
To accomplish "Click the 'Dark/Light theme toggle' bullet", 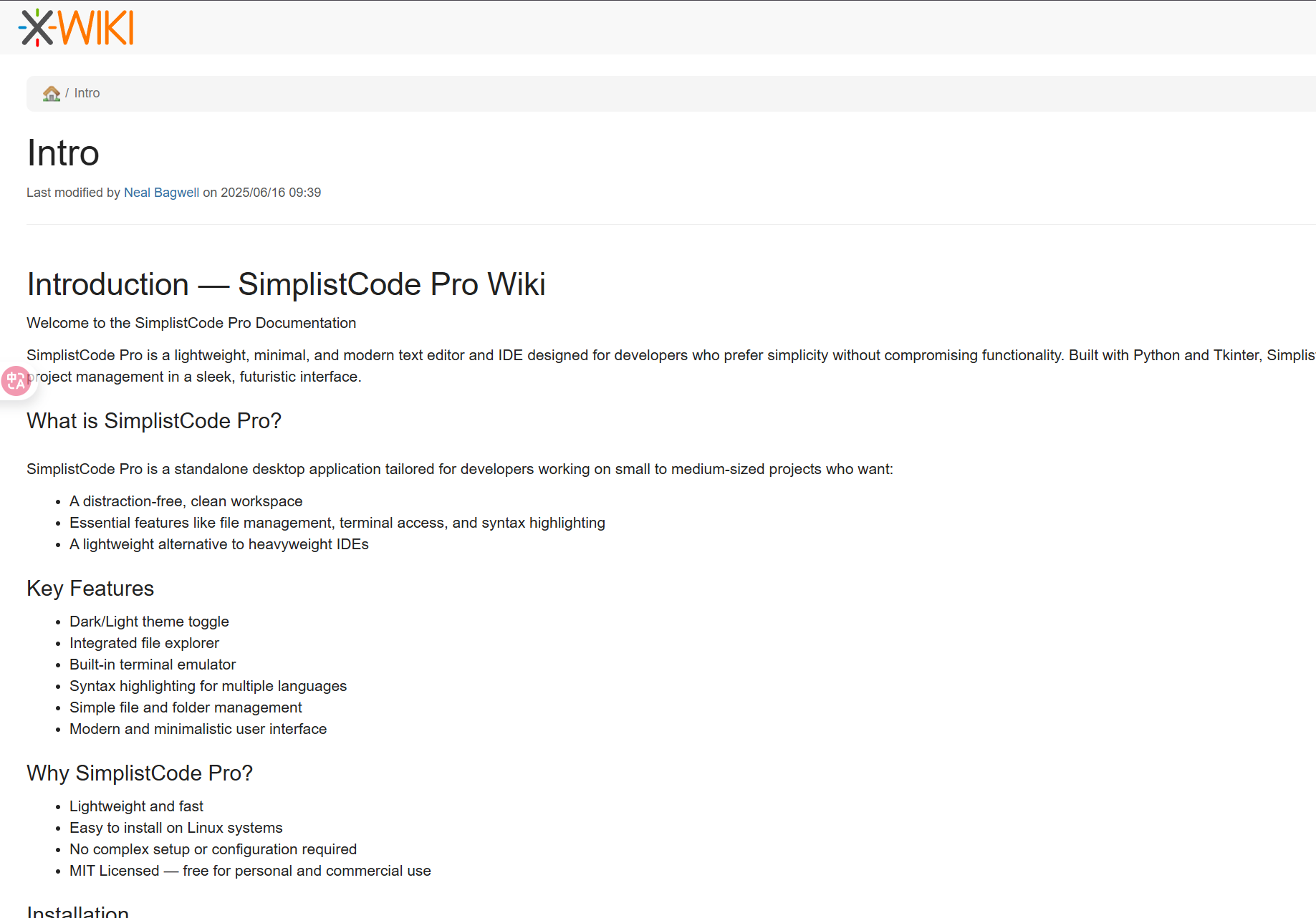I will pos(149,622).
